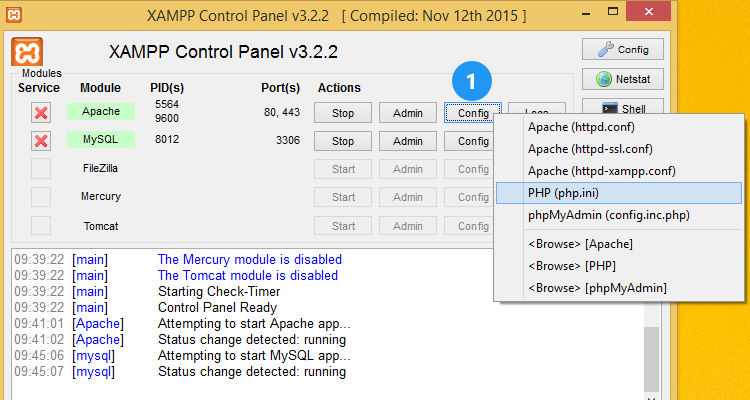
Task: Select Apache (httpd-ssl.conf) menu entry
Action: click(x=618, y=149)
